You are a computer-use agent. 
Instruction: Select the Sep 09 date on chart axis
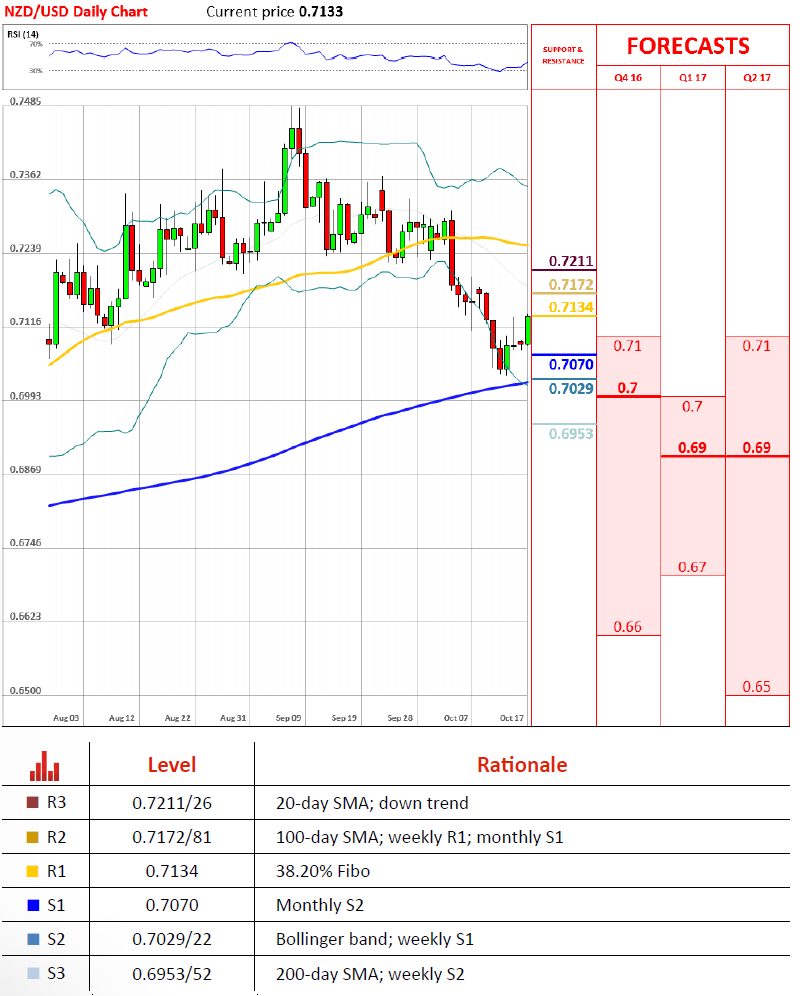tap(289, 718)
